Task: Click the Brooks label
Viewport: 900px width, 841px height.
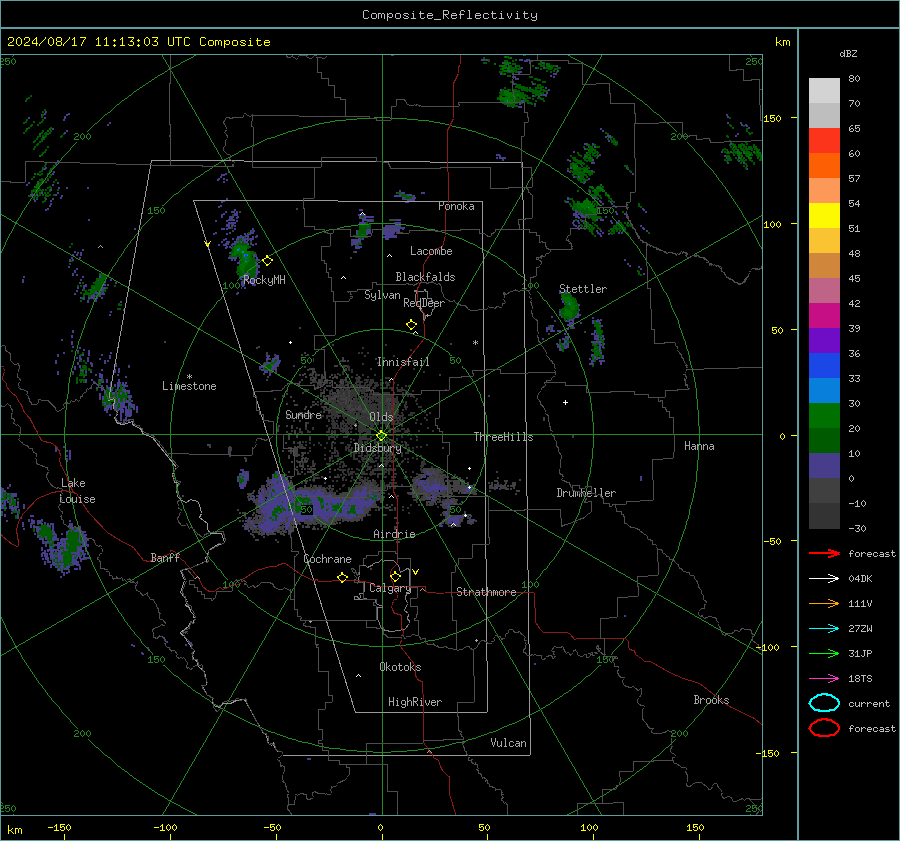Action: point(711,700)
